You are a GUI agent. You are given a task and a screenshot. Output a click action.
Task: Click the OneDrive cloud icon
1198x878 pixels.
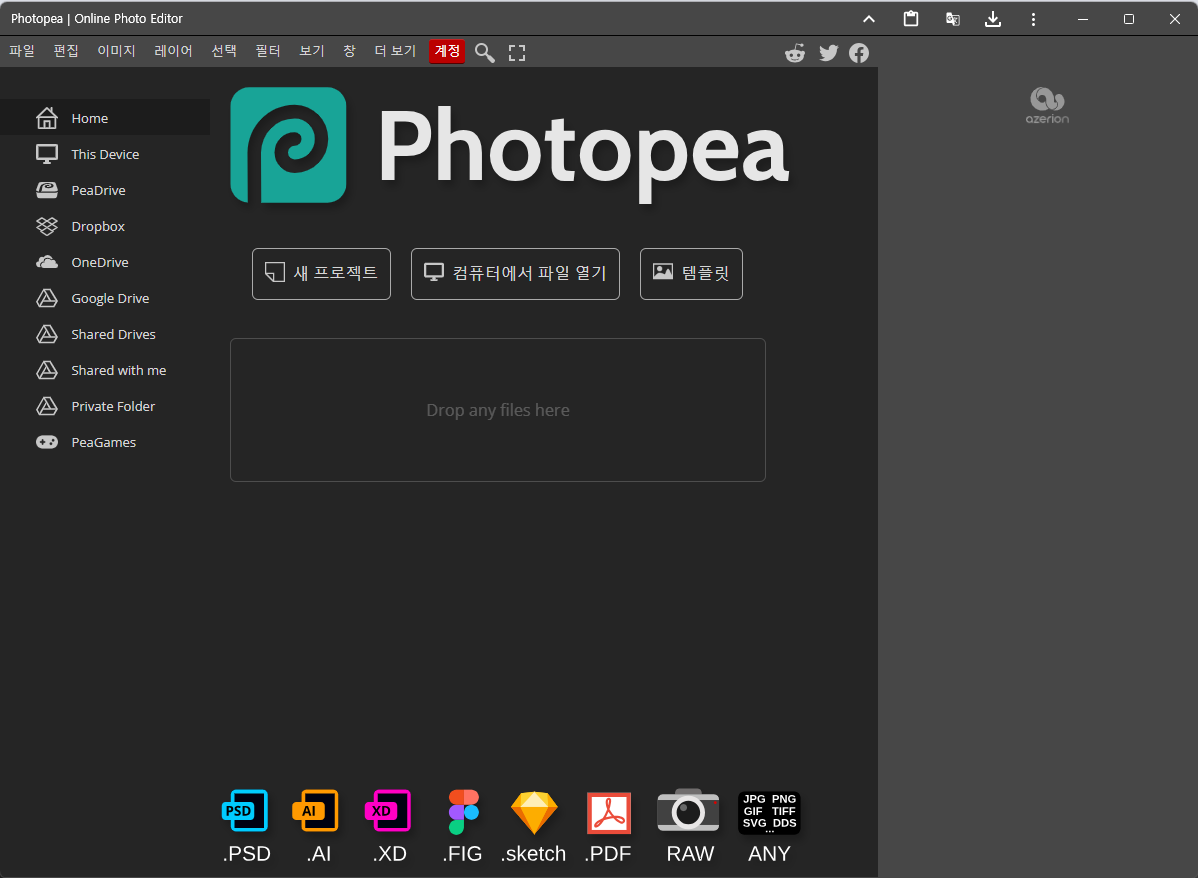click(x=47, y=262)
